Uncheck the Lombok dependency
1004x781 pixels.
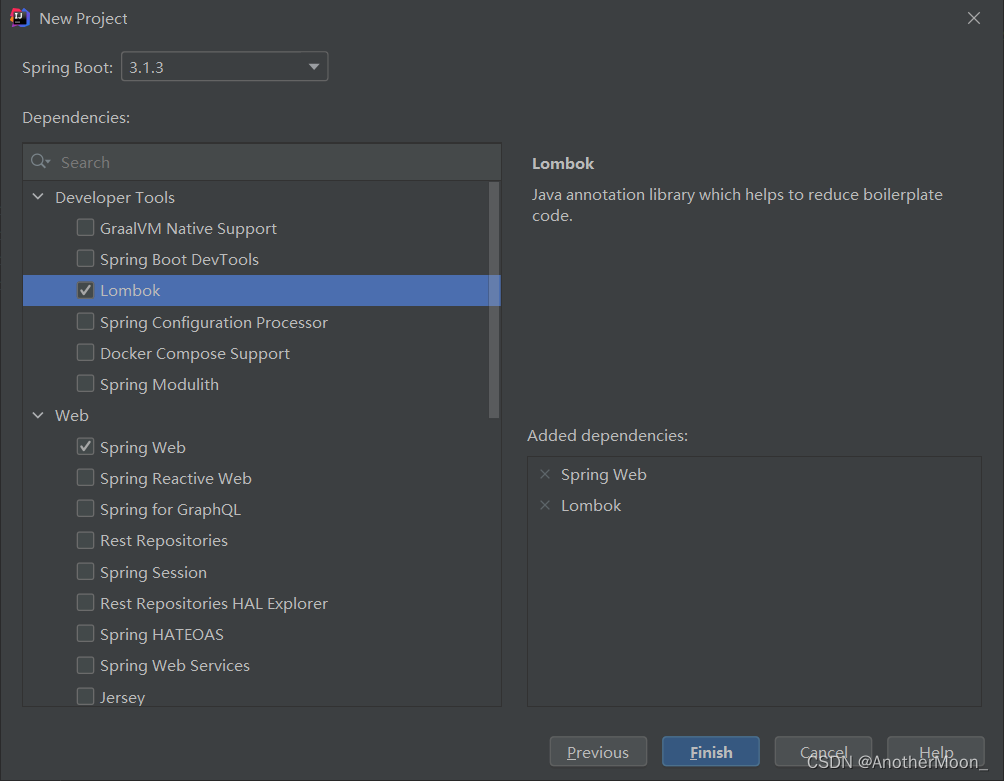pos(85,290)
